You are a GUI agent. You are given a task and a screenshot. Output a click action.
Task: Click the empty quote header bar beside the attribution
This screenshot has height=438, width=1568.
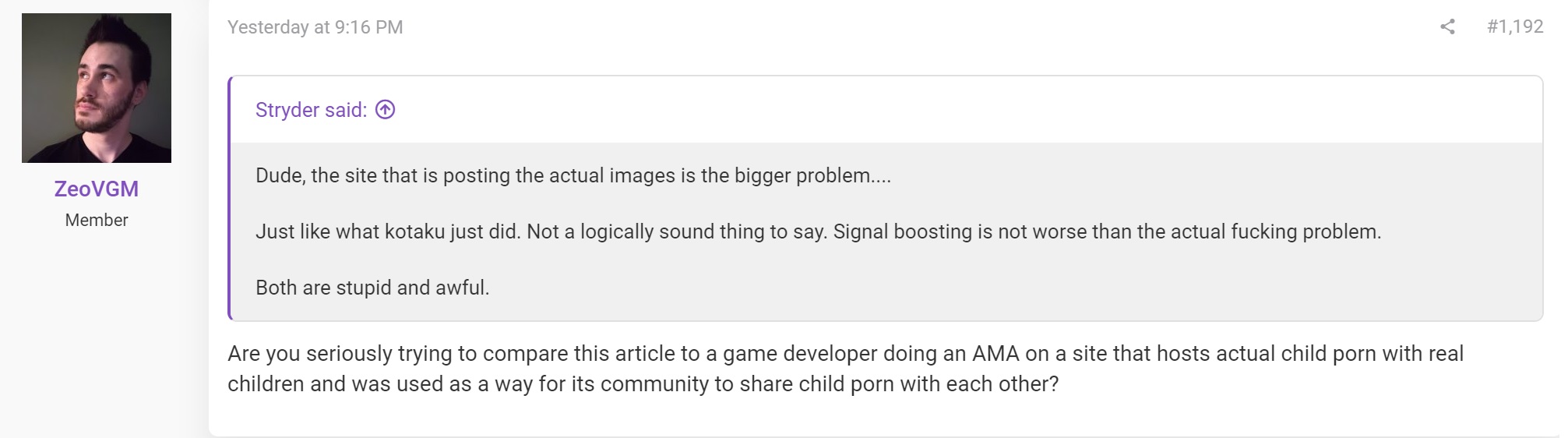[966, 110]
